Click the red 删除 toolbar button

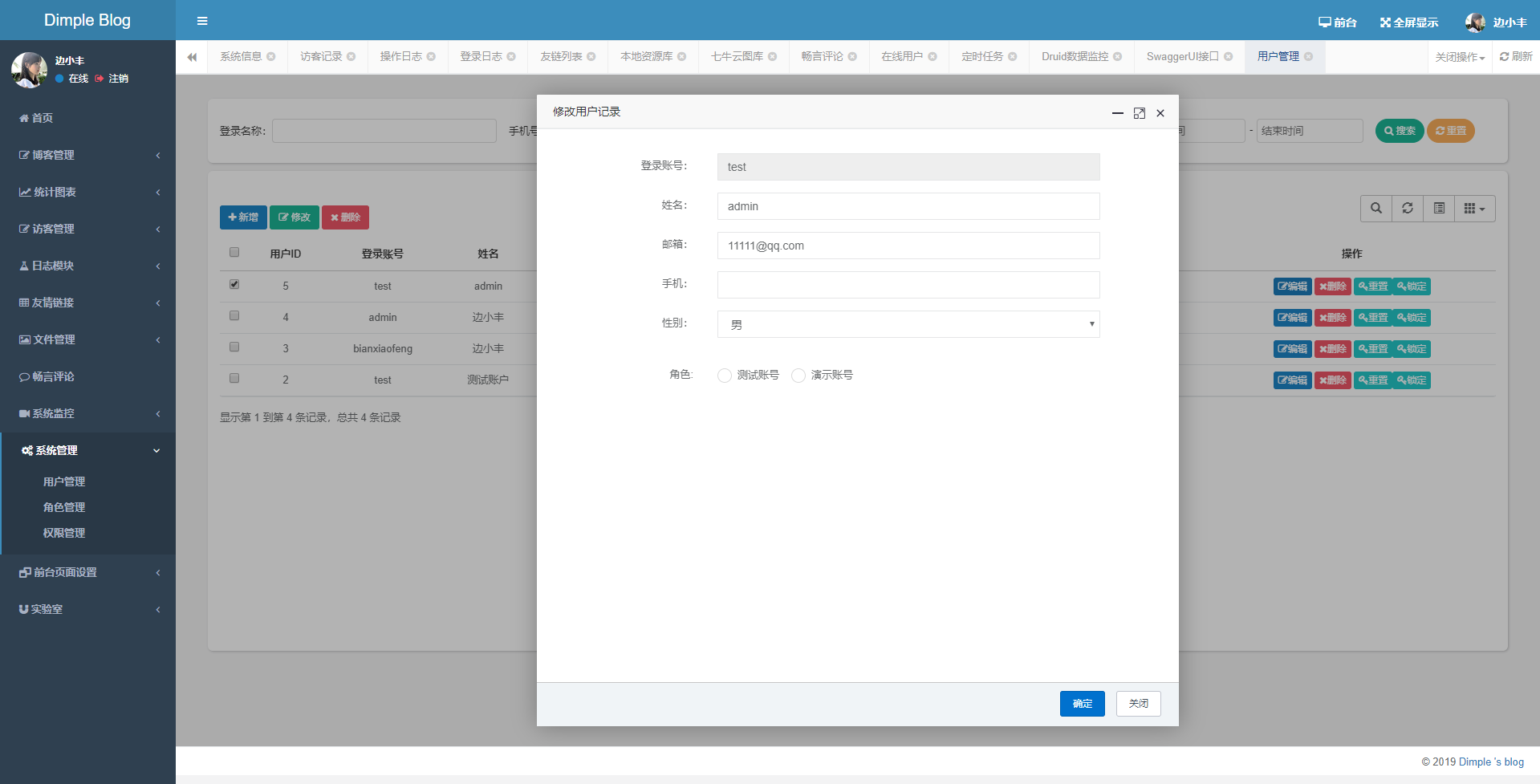point(345,217)
